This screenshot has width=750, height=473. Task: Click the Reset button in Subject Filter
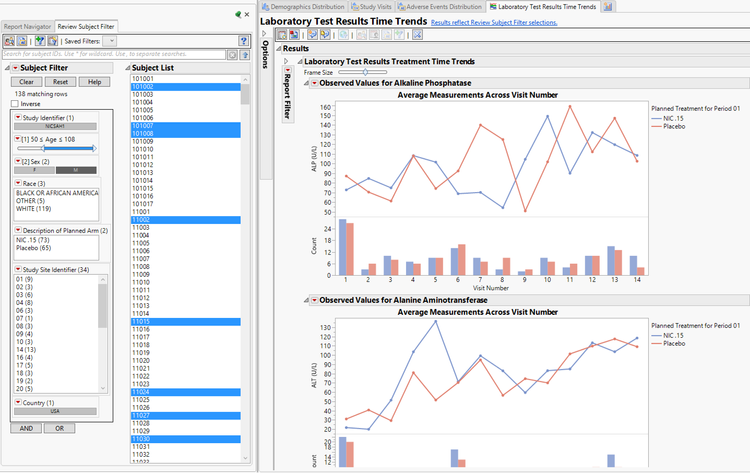pos(60,82)
